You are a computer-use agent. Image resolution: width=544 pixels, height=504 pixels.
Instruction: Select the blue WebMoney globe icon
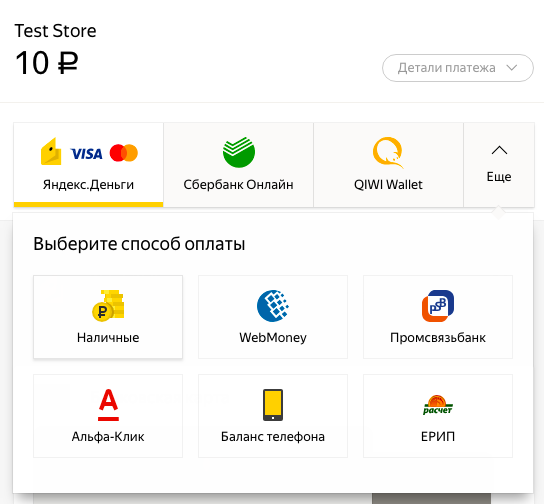(273, 306)
